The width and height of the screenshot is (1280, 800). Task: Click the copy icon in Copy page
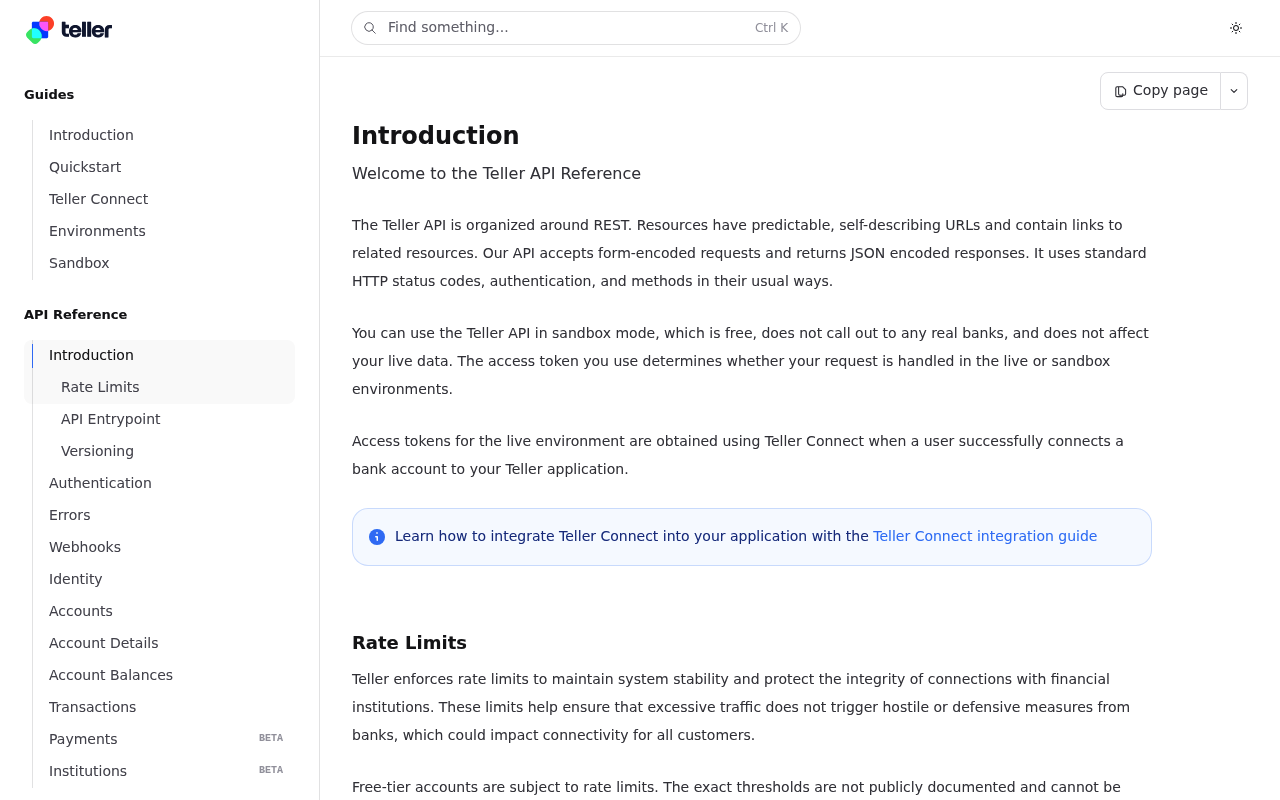(x=1120, y=91)
